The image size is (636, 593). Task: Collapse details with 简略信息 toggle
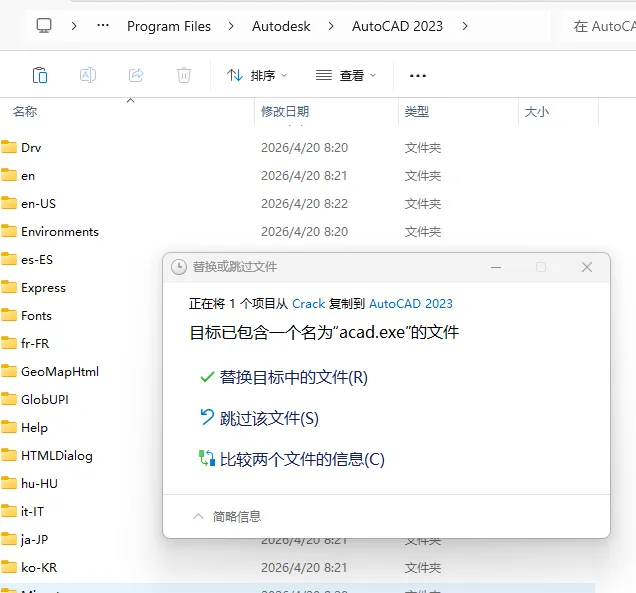click(x=227, y=516)
